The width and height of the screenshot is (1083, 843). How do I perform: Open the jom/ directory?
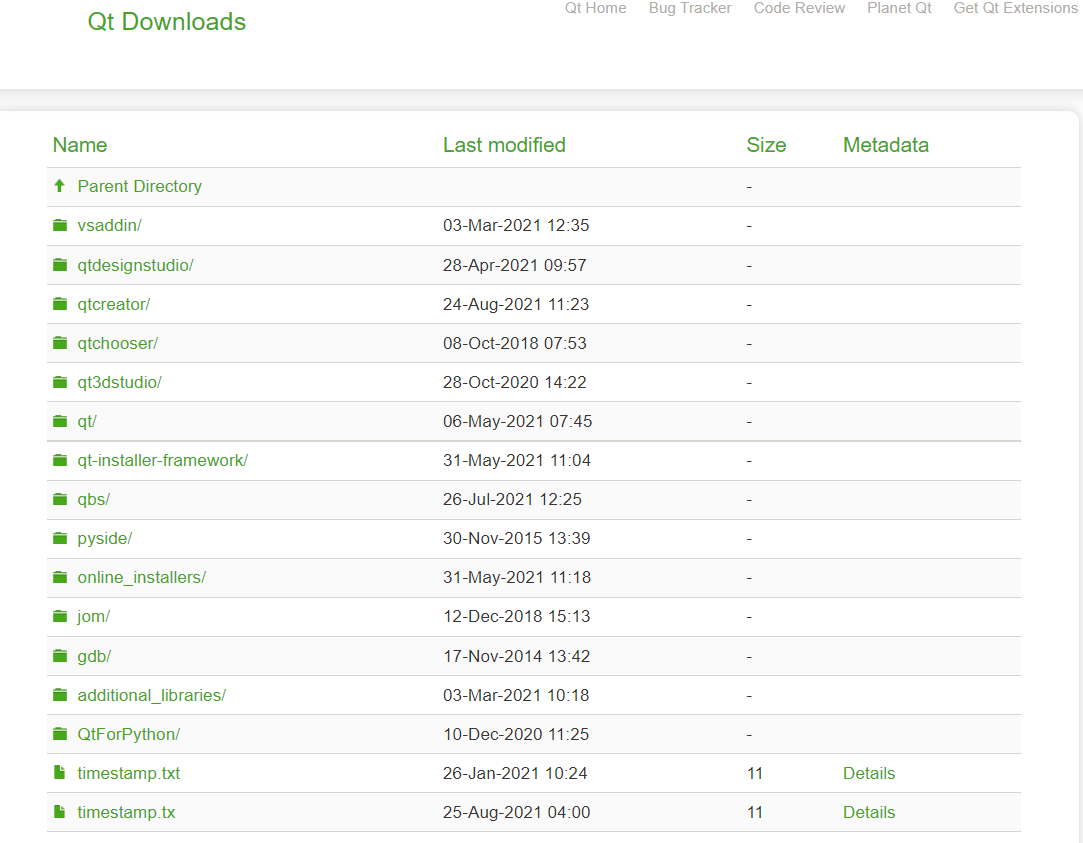pos(93,617)
